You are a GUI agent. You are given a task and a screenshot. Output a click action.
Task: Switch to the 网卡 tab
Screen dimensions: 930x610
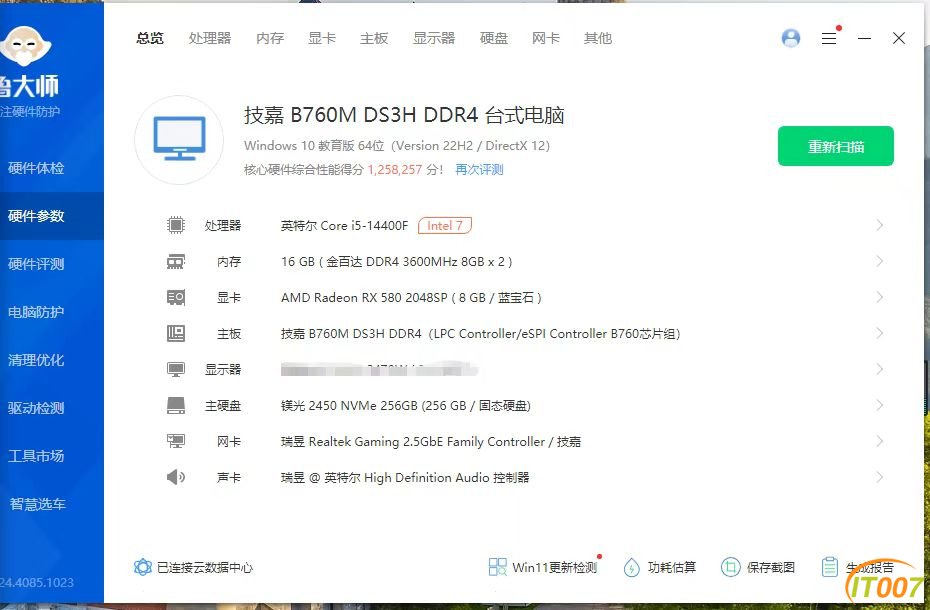coord(546,39)
